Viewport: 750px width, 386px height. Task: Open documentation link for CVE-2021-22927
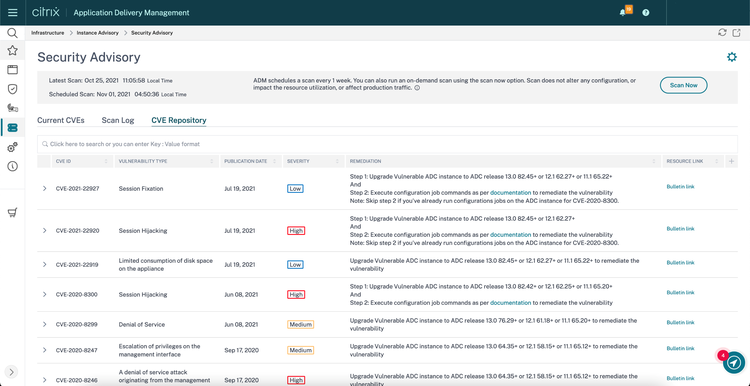[510, 193]
